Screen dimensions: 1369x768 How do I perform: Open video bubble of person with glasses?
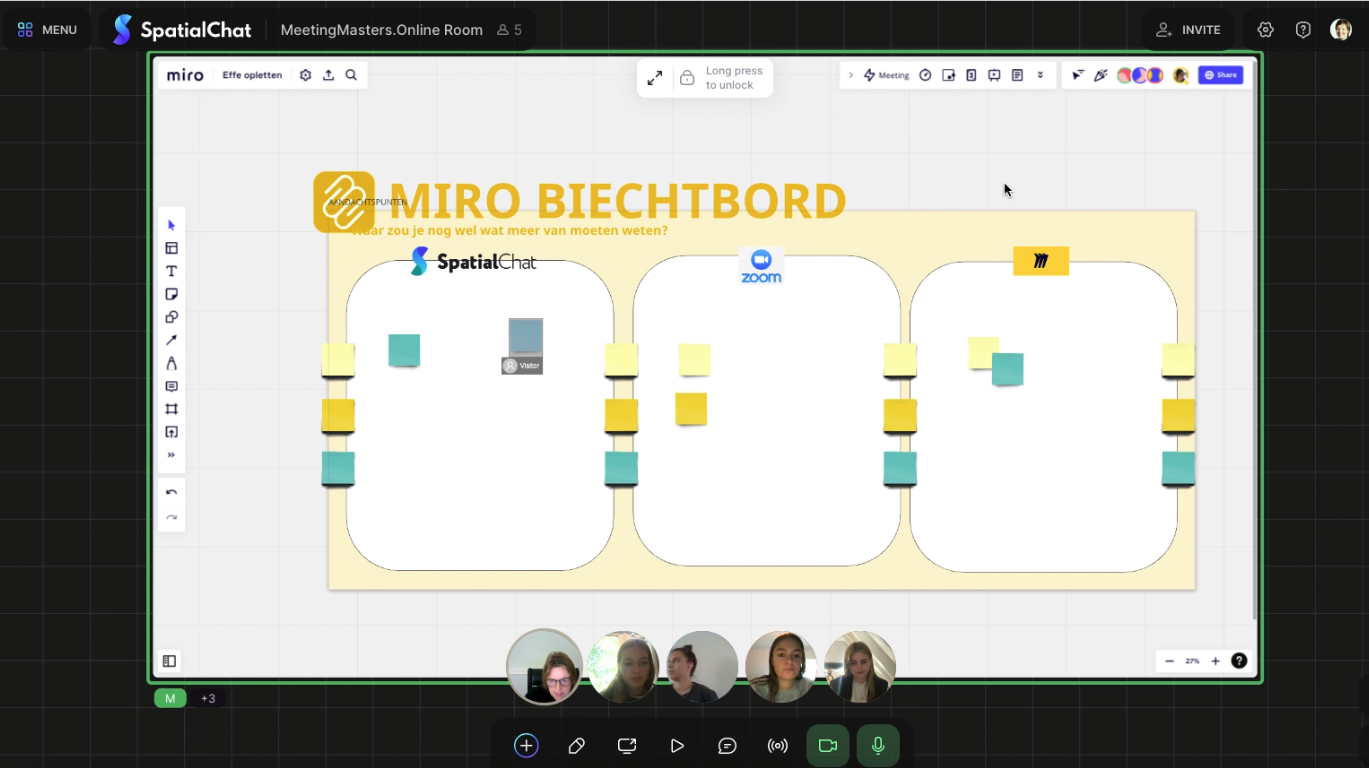tap(544, 667)
